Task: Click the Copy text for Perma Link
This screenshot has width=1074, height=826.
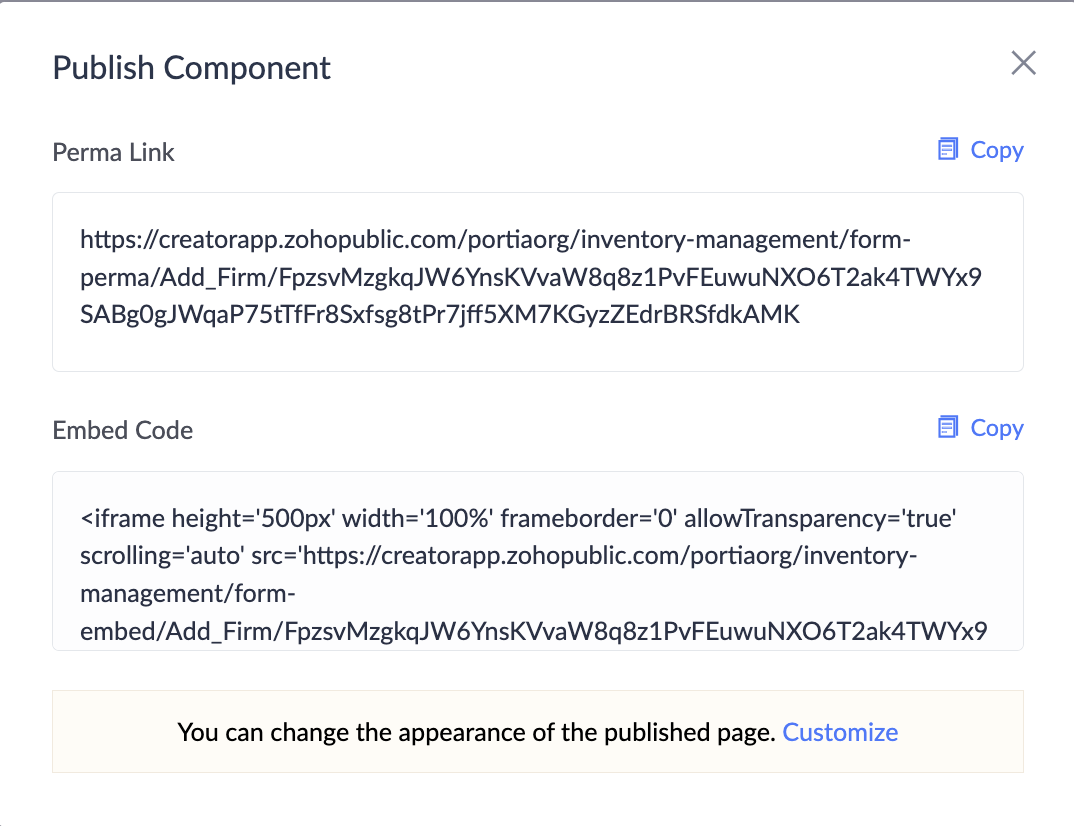Action: pos(997,150)
